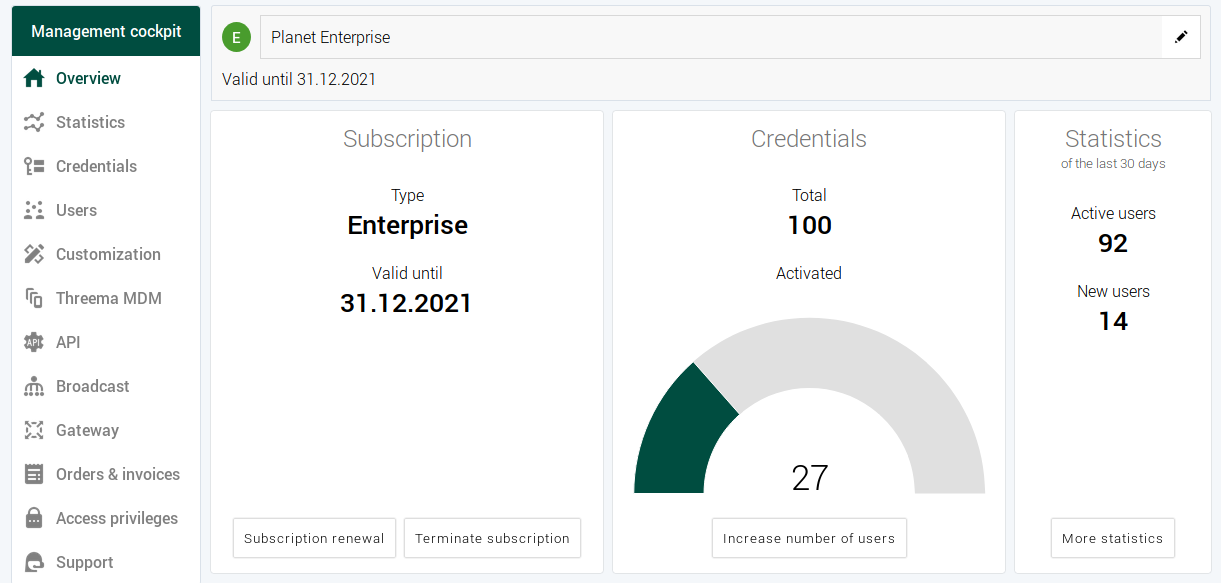
Task: Click 'of the last 30 days' subtitle
Action: [1113, 164]
